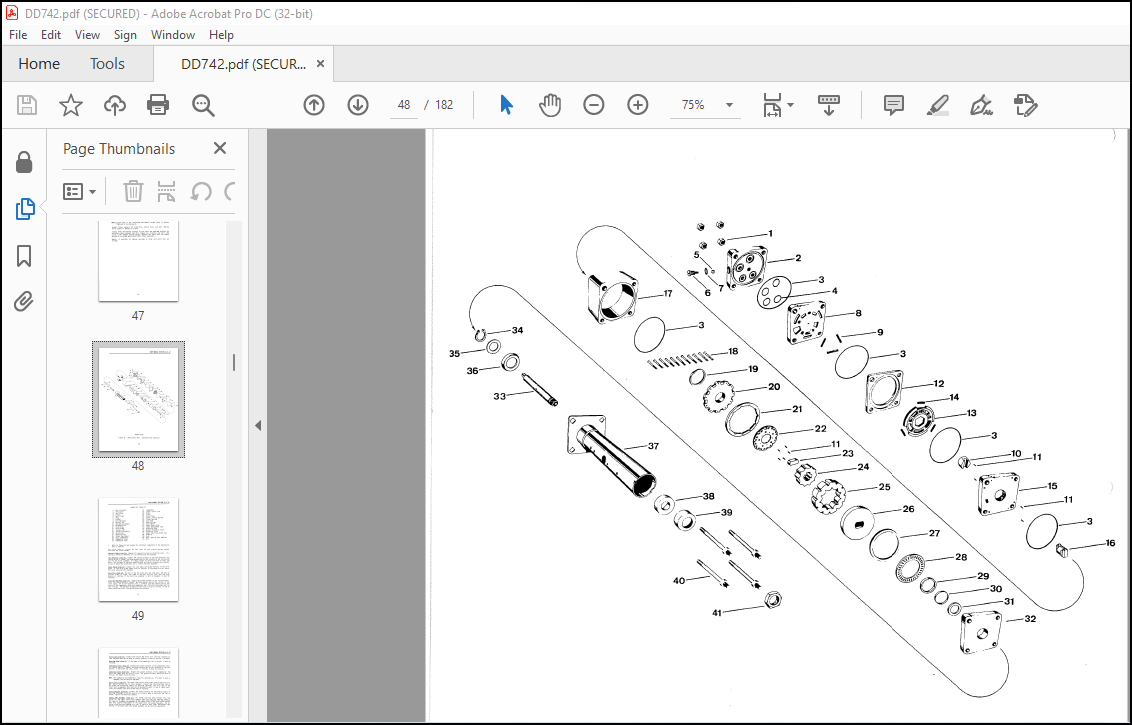Print the document
The image size is (1132, 725).
pos(158,105)
